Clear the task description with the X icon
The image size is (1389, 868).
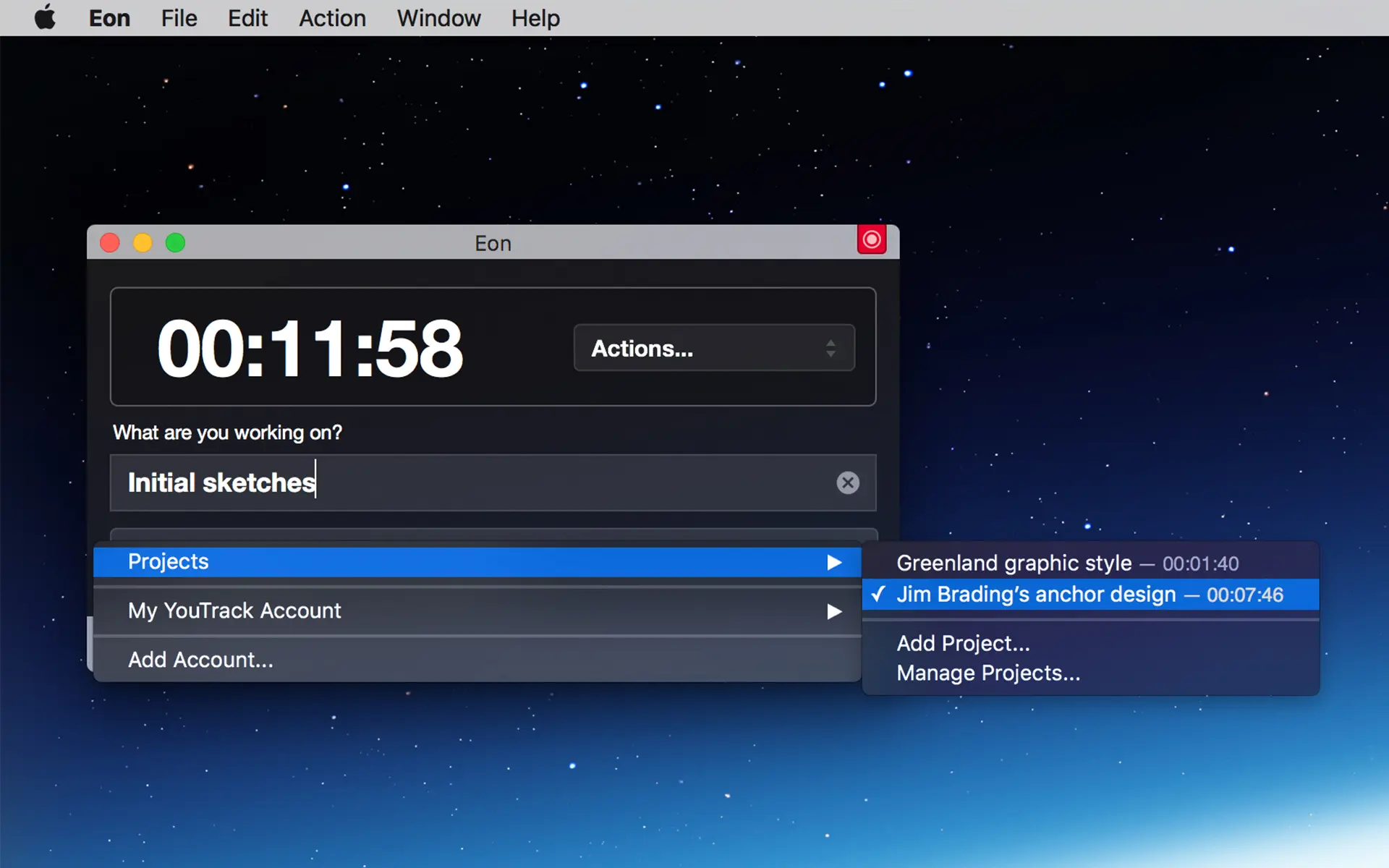(x=848, y=482)
